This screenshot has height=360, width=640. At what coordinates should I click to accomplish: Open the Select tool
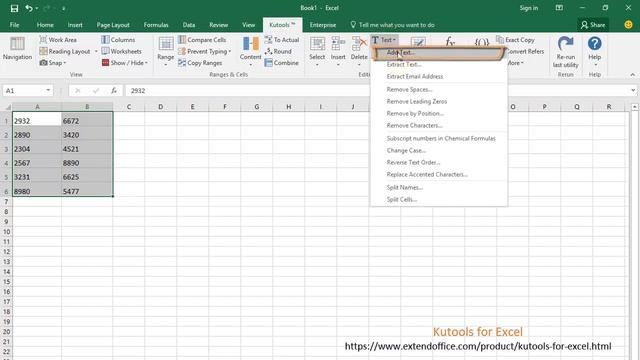click(x=317, y=52)
